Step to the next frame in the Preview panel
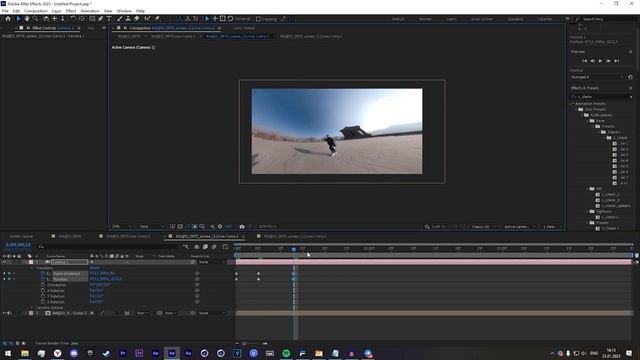The height and width of the screenshot is (360, 640). [x=608, y=61]
